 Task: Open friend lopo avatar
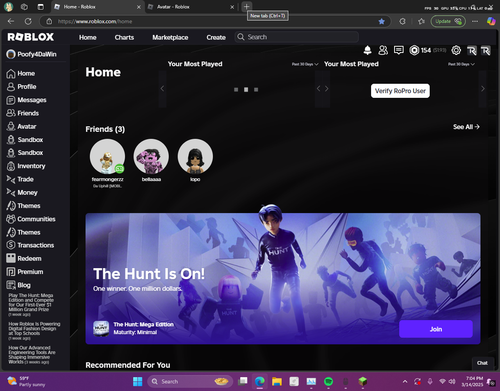195,156
